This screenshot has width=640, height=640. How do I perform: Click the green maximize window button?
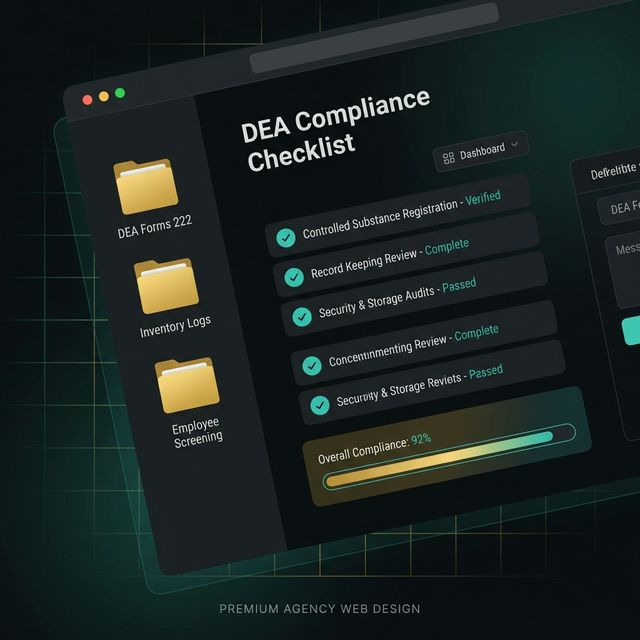pyautogui.click(x=120, y=93)
